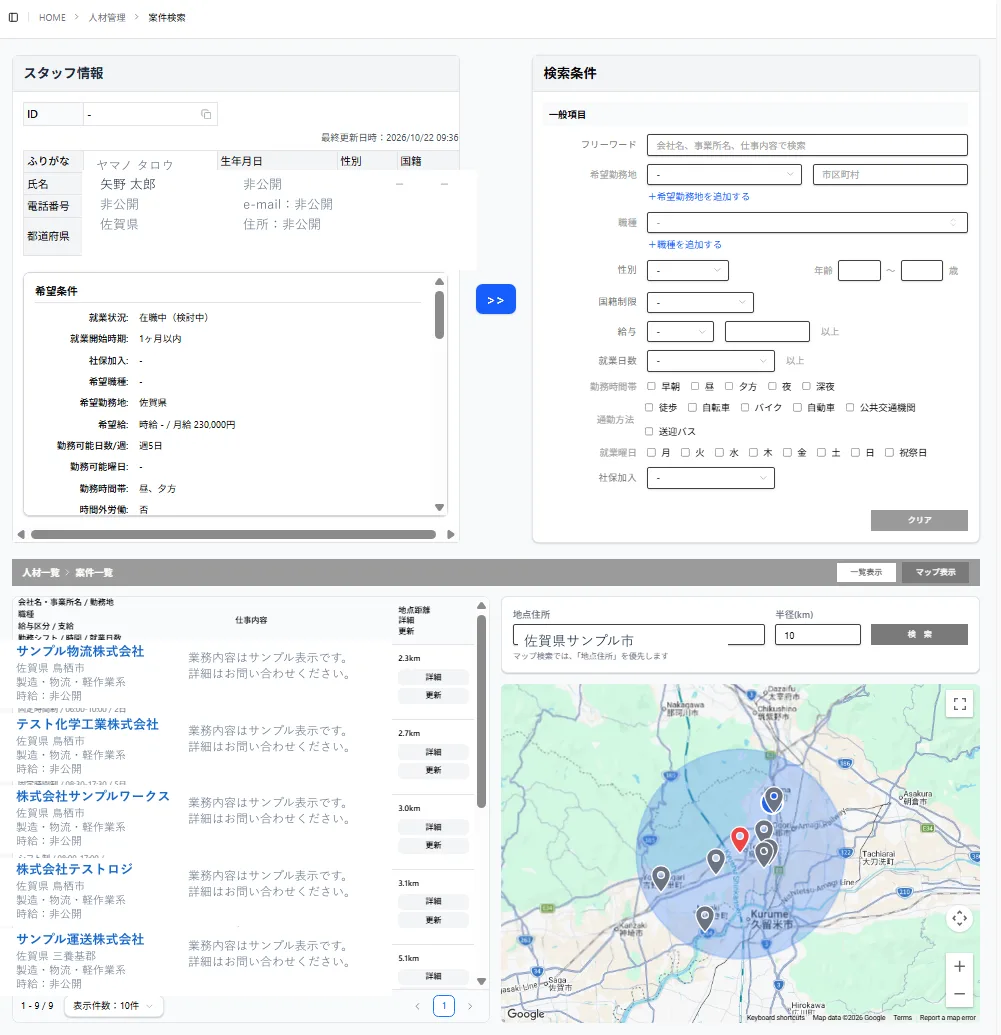Toggle the sidebar panel icon
This screenshot has width=1001, height=1035.
tap(13, 18)
